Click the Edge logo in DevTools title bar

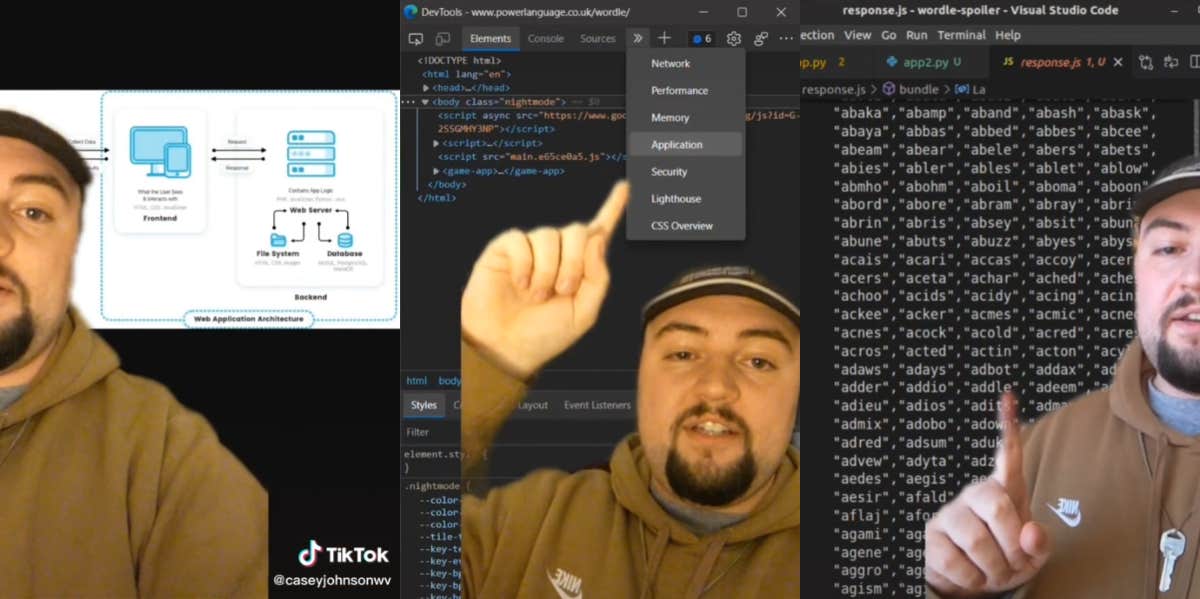pos(410,12)
